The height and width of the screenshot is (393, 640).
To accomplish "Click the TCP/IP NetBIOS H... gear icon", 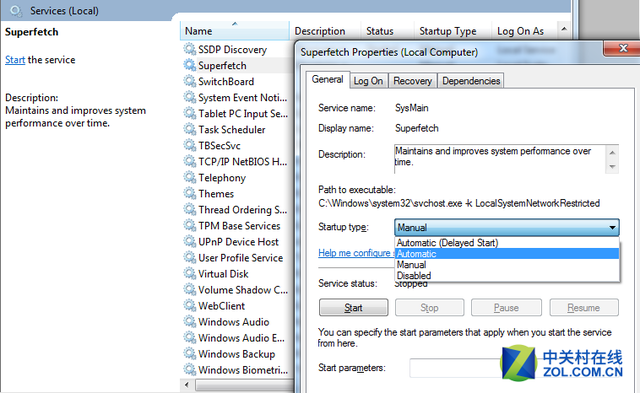I will coord(189,162).
